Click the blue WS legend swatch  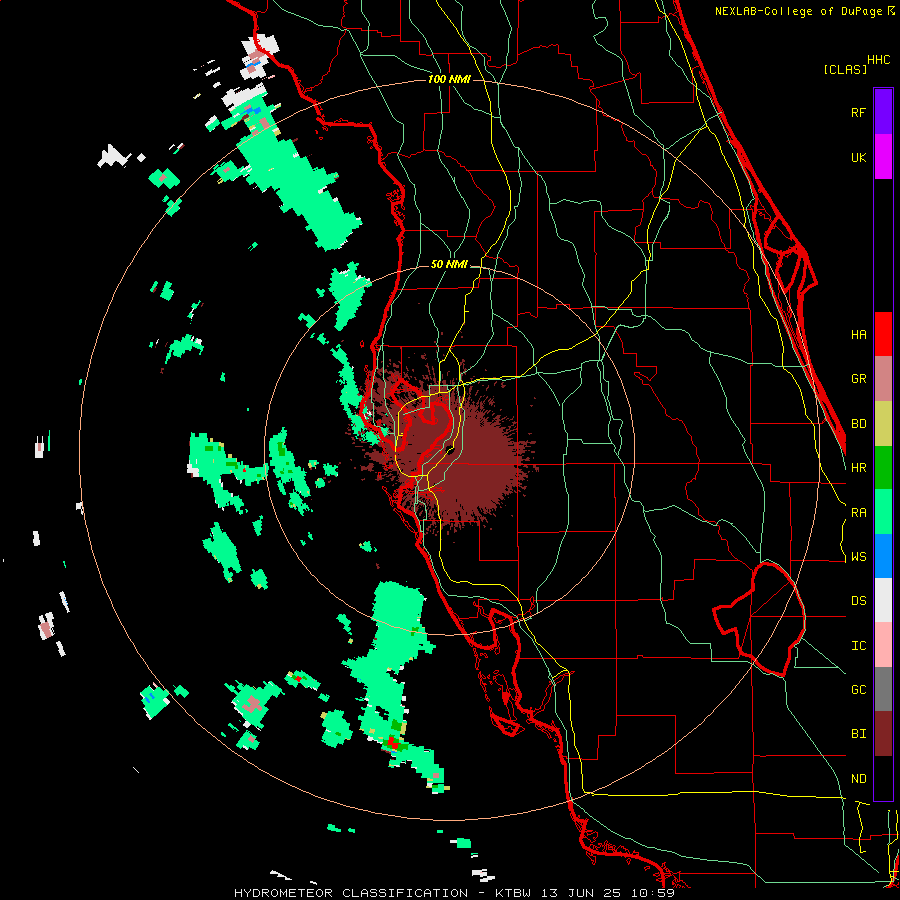pos(883,556)
